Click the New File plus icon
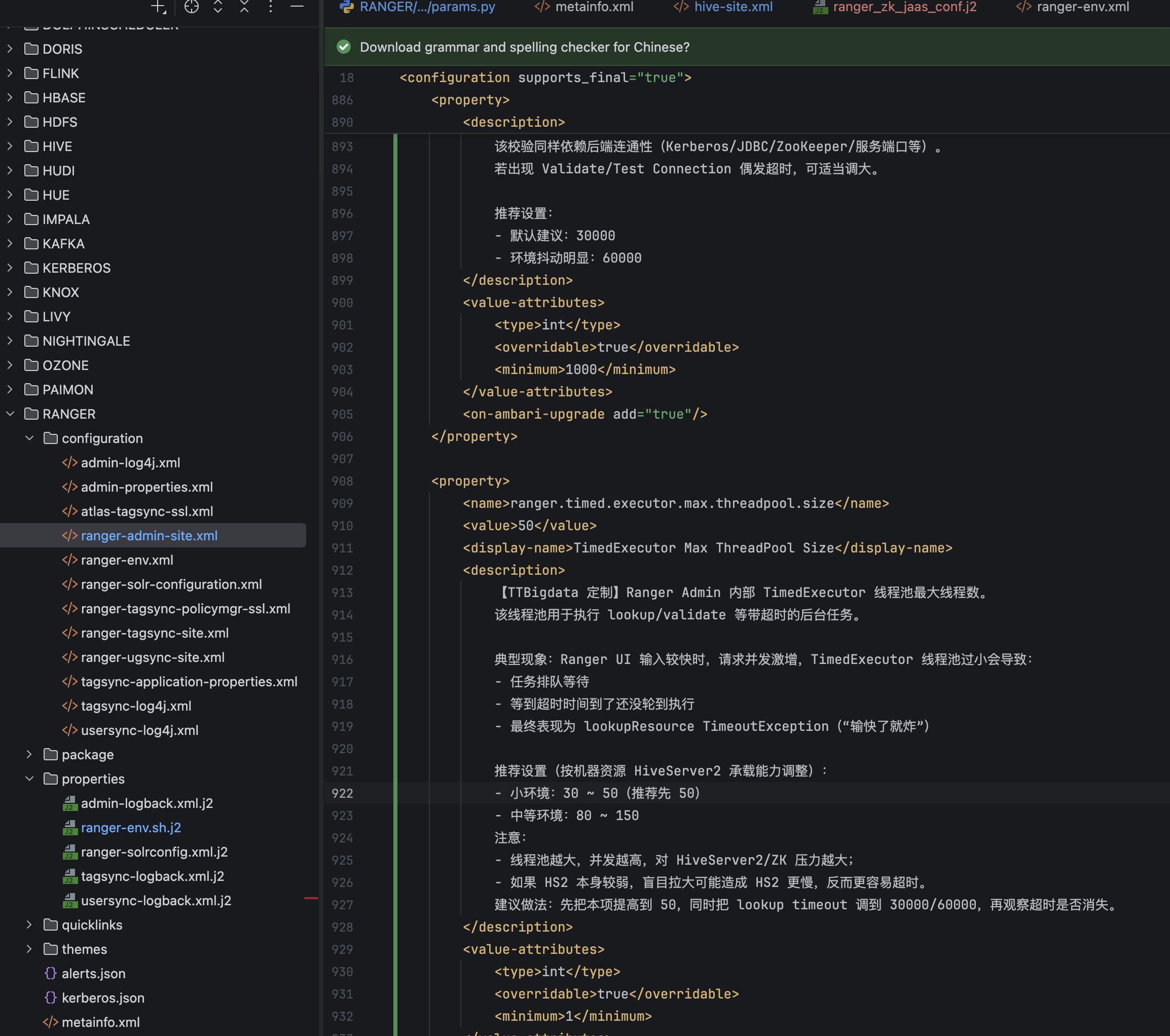 (x=158, y=7)
